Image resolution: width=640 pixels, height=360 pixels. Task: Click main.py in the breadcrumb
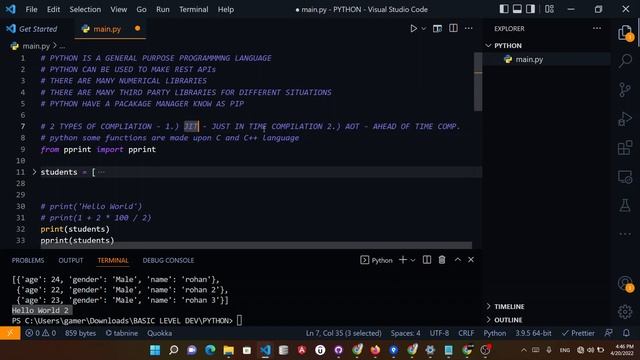36,46
